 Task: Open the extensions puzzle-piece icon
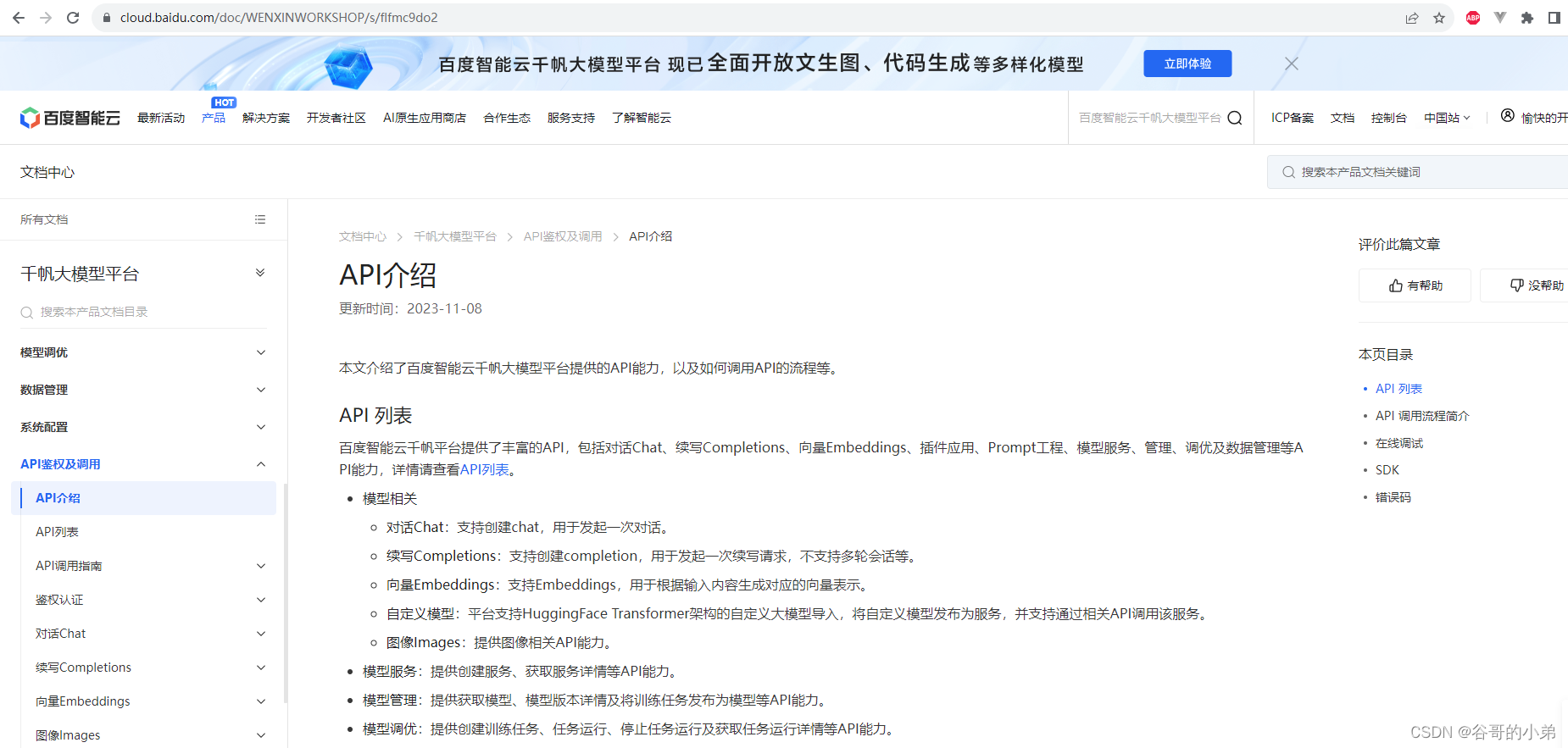[1527, 18]
